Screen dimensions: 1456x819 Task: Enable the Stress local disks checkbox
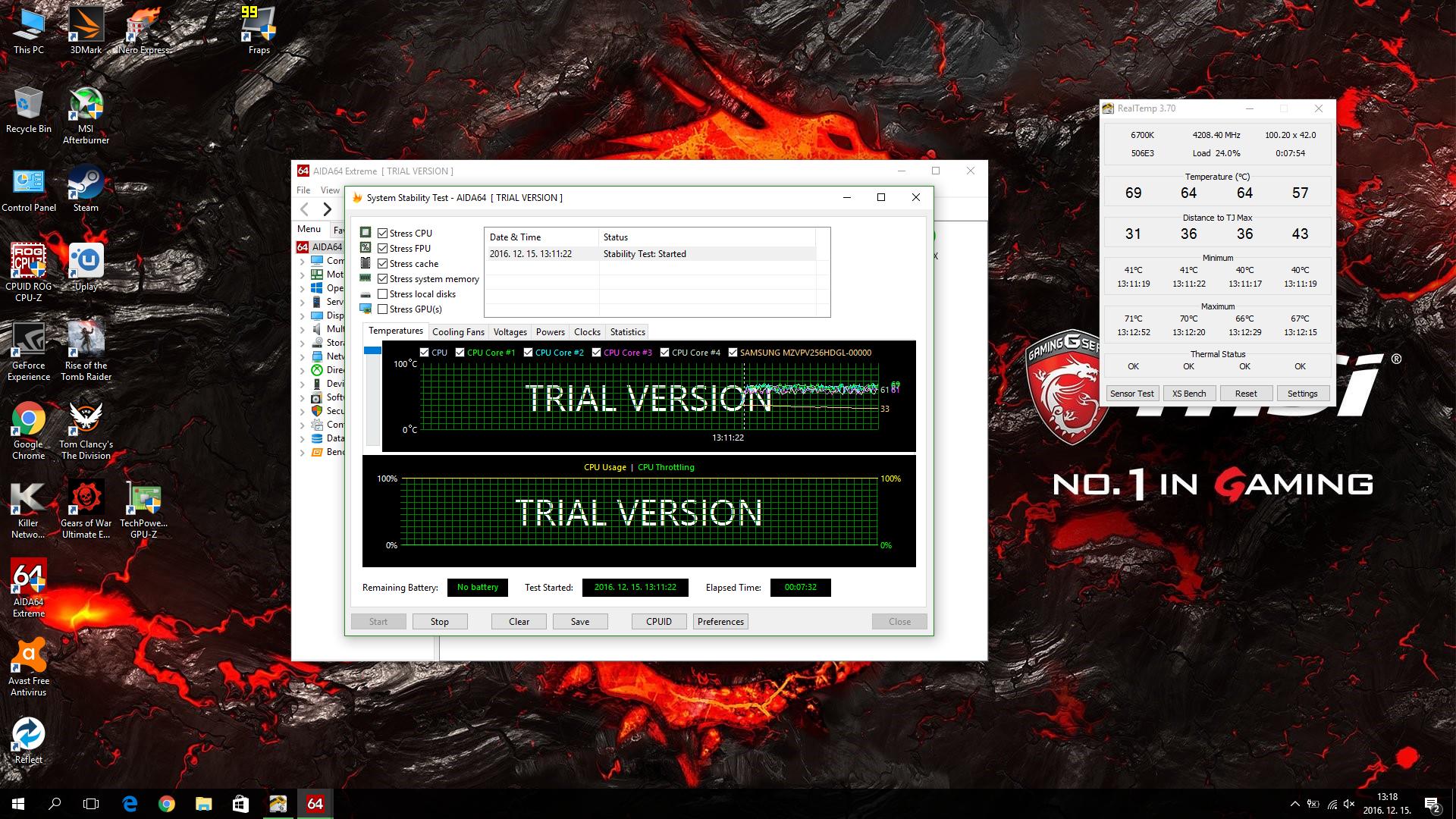pos(383,294)
